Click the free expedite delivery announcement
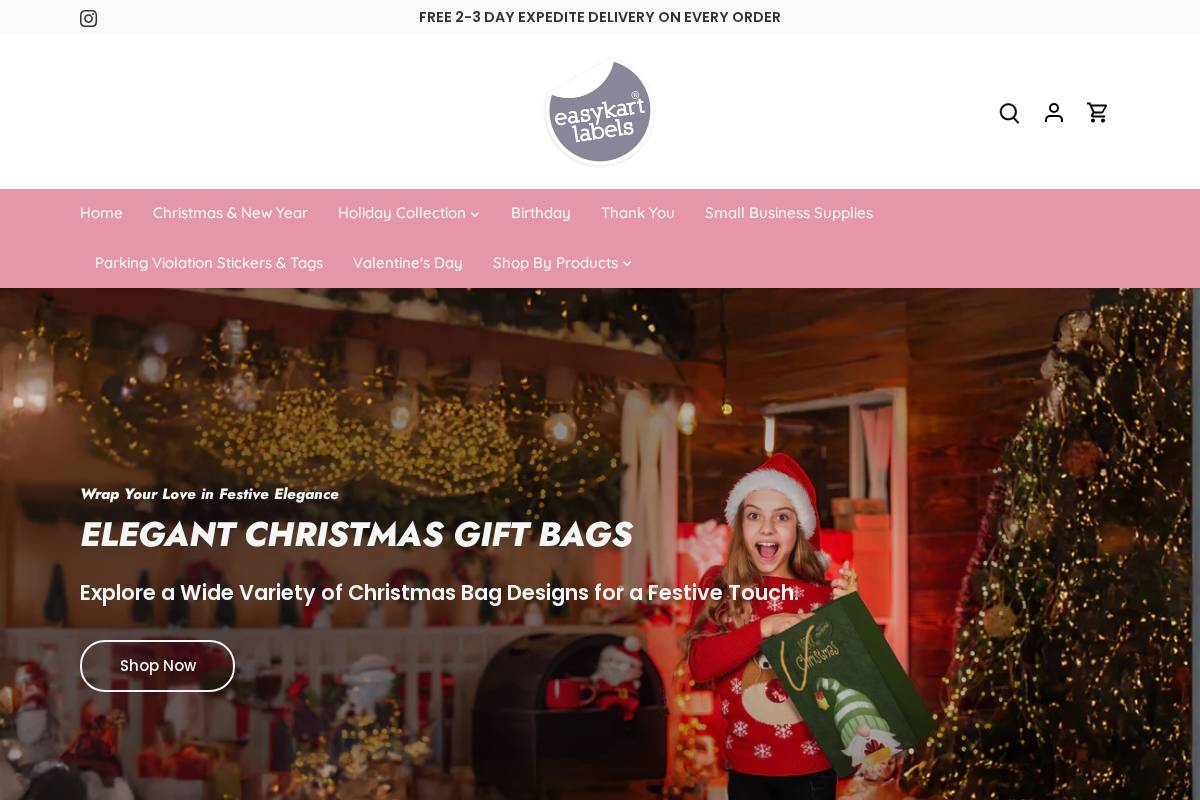The image size is (1200, 800). pyautogui.click(x=600, y=17)
